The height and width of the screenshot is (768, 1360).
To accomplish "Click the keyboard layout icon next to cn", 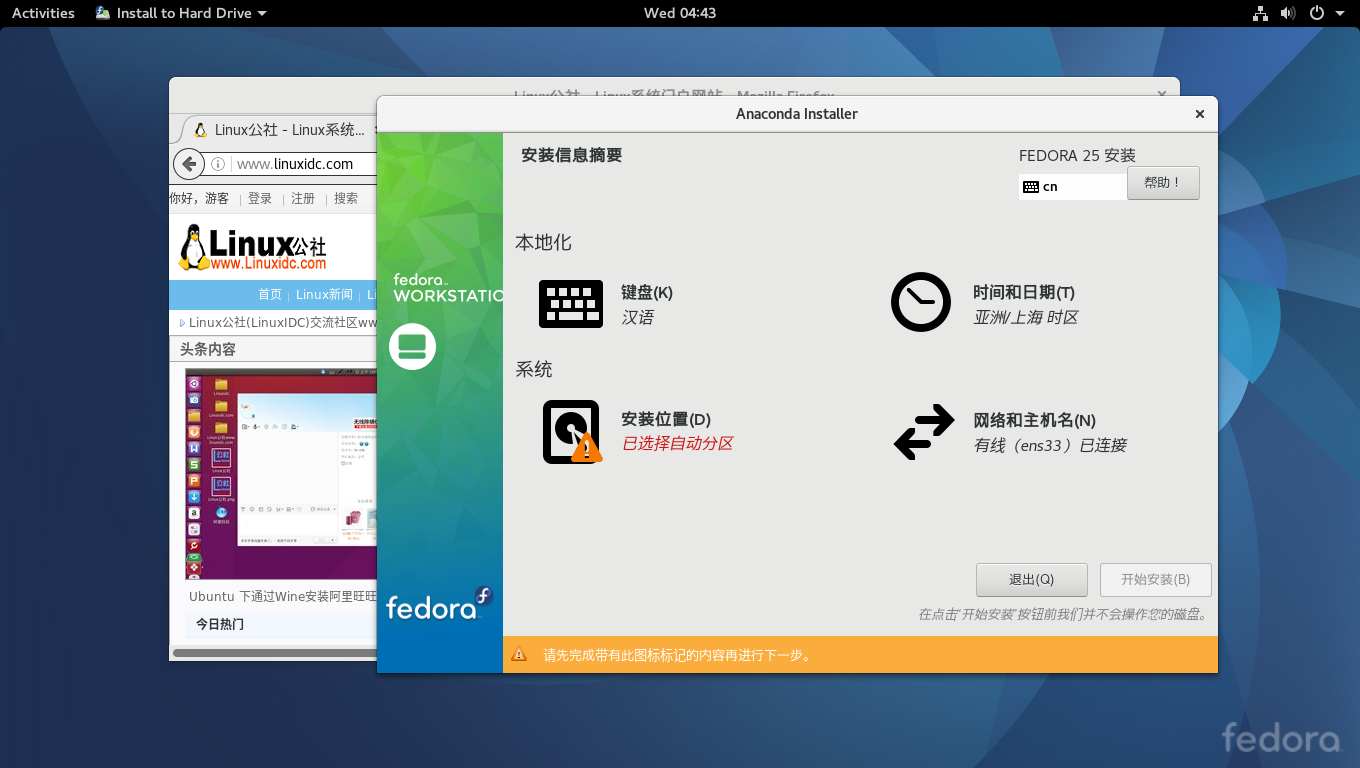I will point(1031,187).
